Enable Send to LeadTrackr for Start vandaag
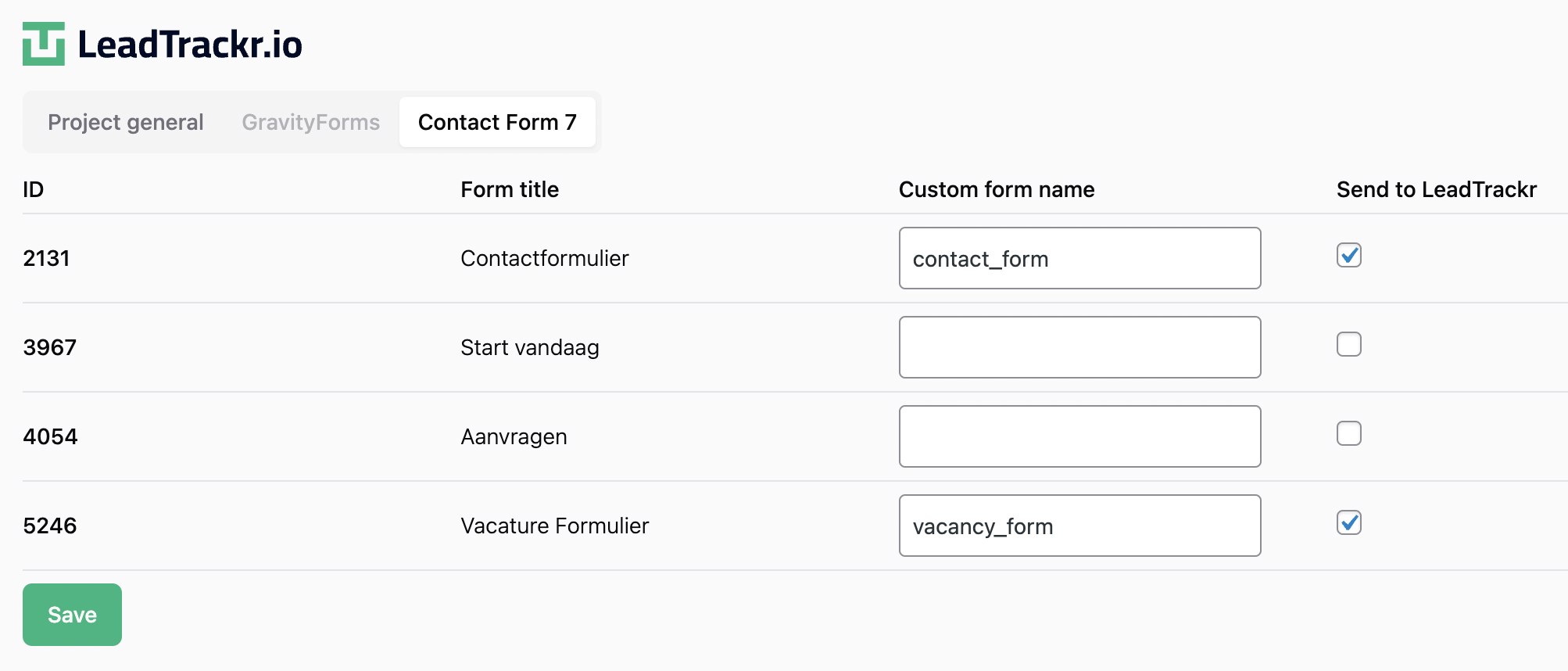This screenshot has width=1568, height=671. [1348, 344]
